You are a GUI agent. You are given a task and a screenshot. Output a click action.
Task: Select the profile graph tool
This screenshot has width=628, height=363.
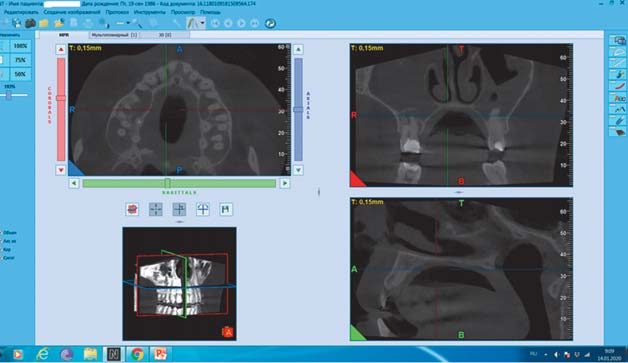point(617,109)
